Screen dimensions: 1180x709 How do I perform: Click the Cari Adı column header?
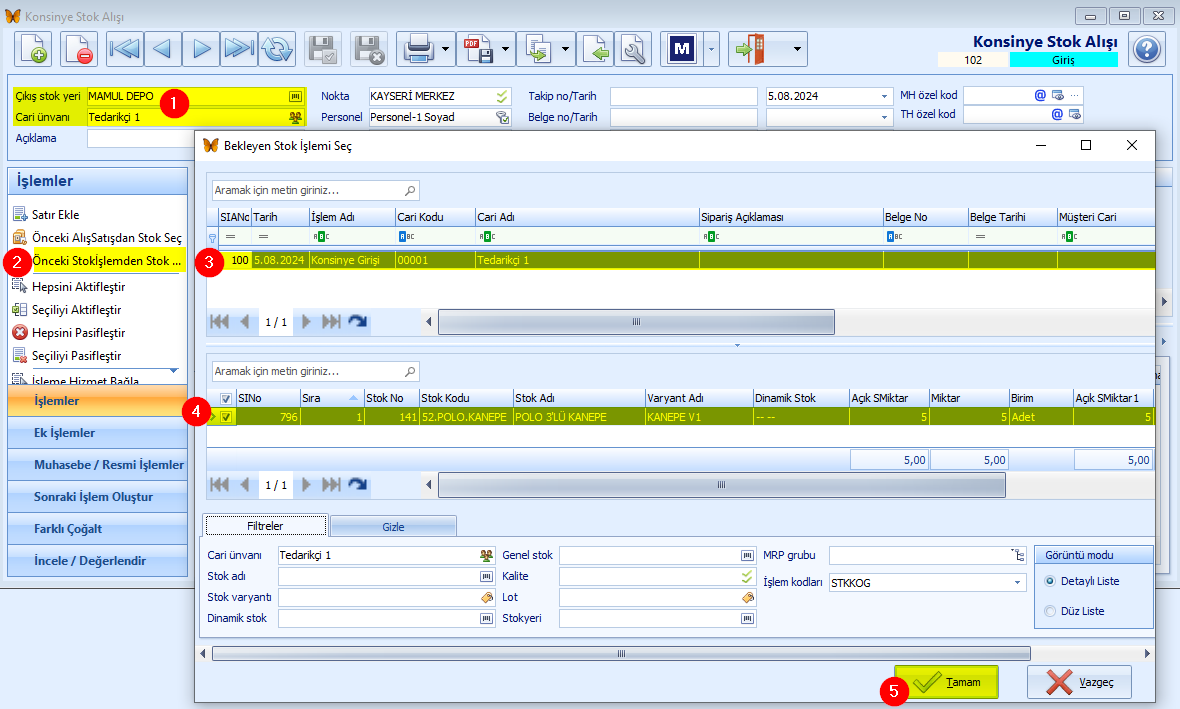pos(587,217)
